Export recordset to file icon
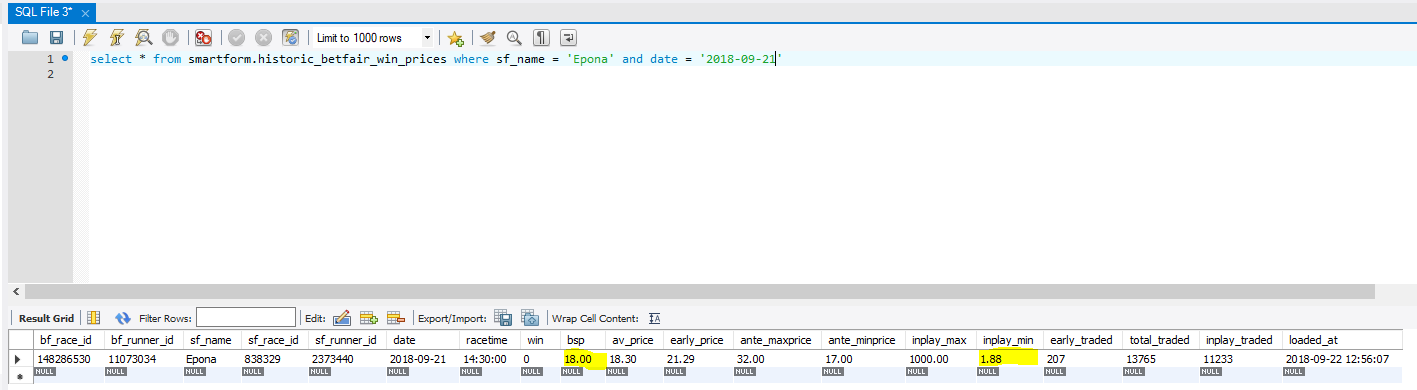 pyautogui.click(x=504, y=318)
